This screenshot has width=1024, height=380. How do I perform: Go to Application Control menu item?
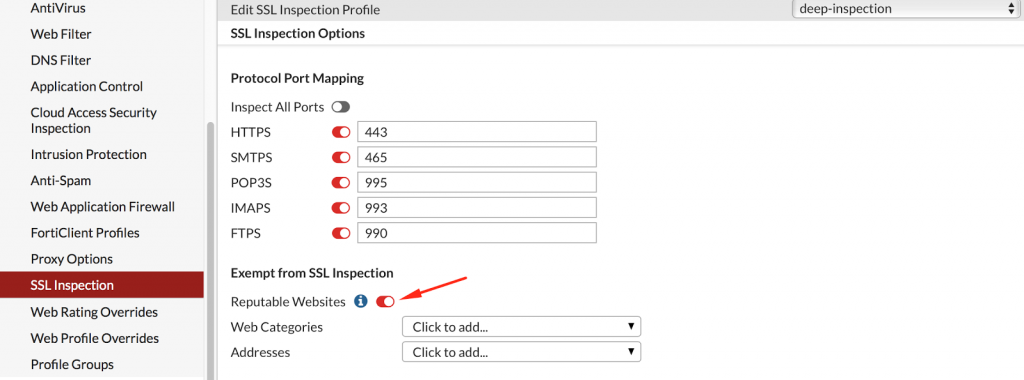[87, 86]
